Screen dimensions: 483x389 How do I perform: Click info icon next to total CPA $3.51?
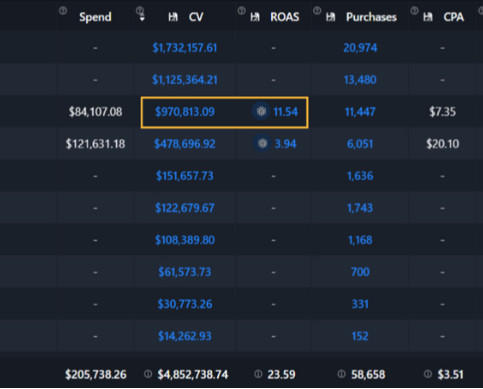428,374
